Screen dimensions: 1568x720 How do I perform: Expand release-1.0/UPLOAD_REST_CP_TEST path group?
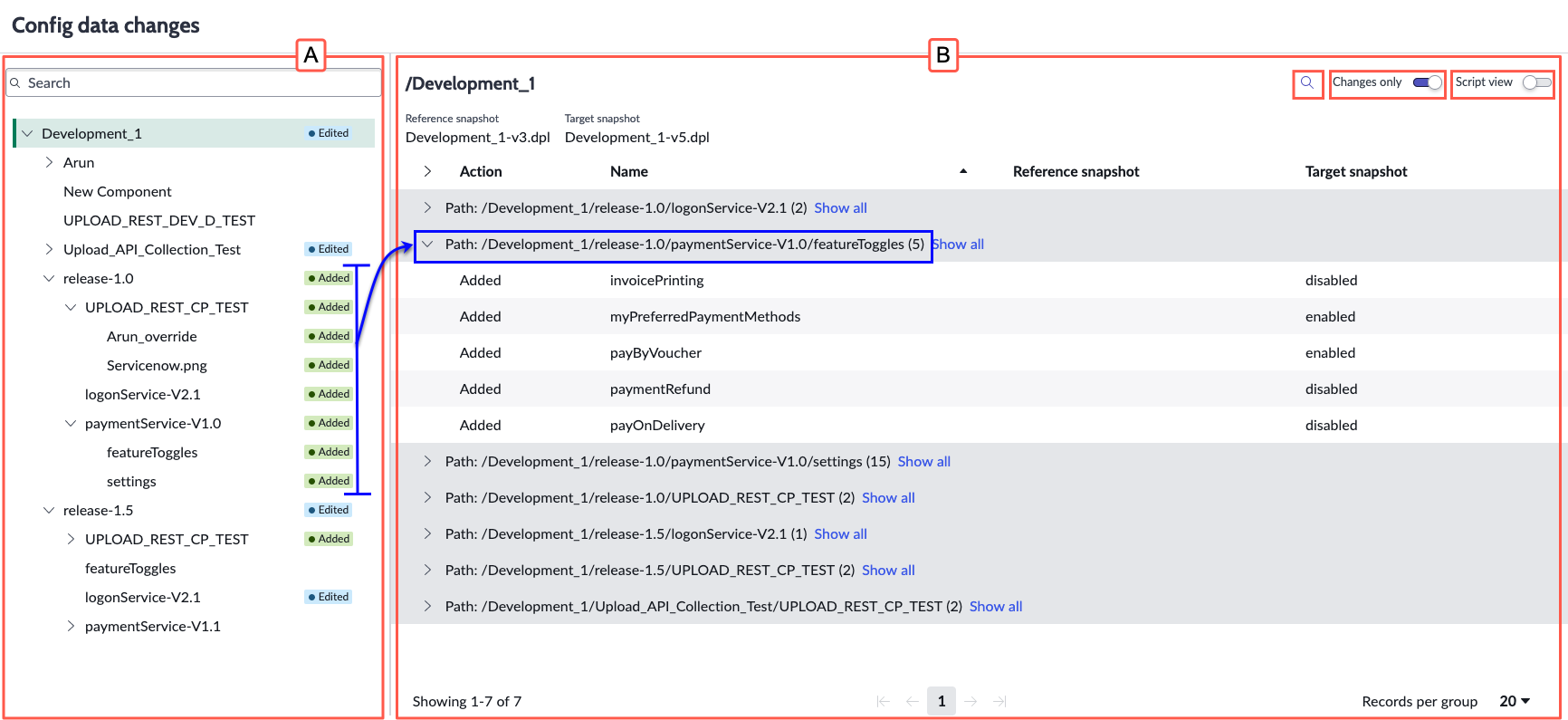point(427,497)
